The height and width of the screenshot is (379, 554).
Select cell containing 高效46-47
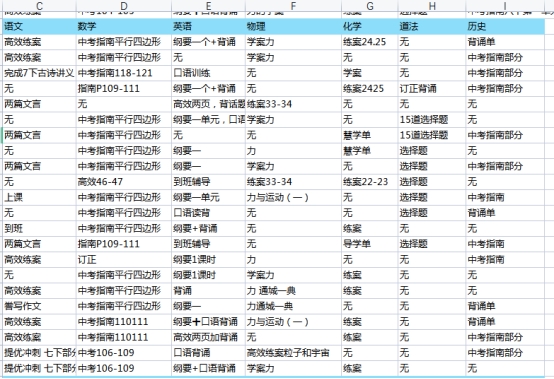pos(124,182)
